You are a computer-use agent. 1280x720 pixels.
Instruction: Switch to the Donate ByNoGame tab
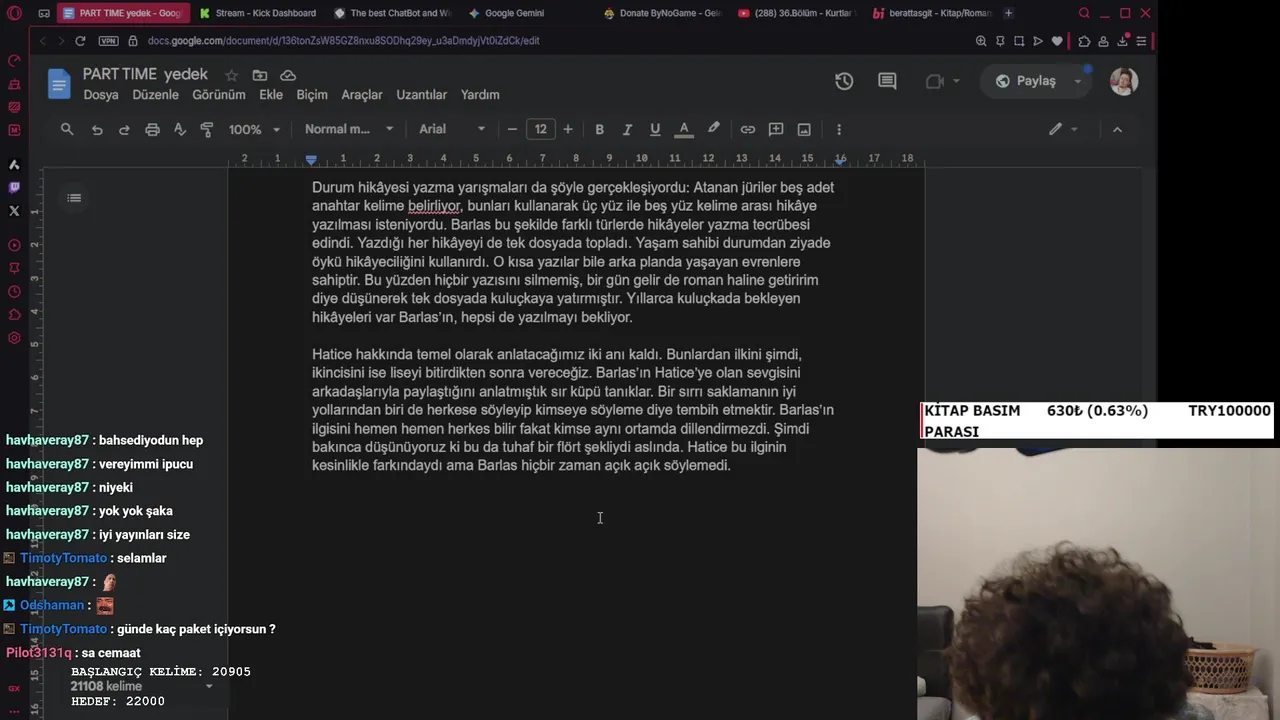(660, 13)
